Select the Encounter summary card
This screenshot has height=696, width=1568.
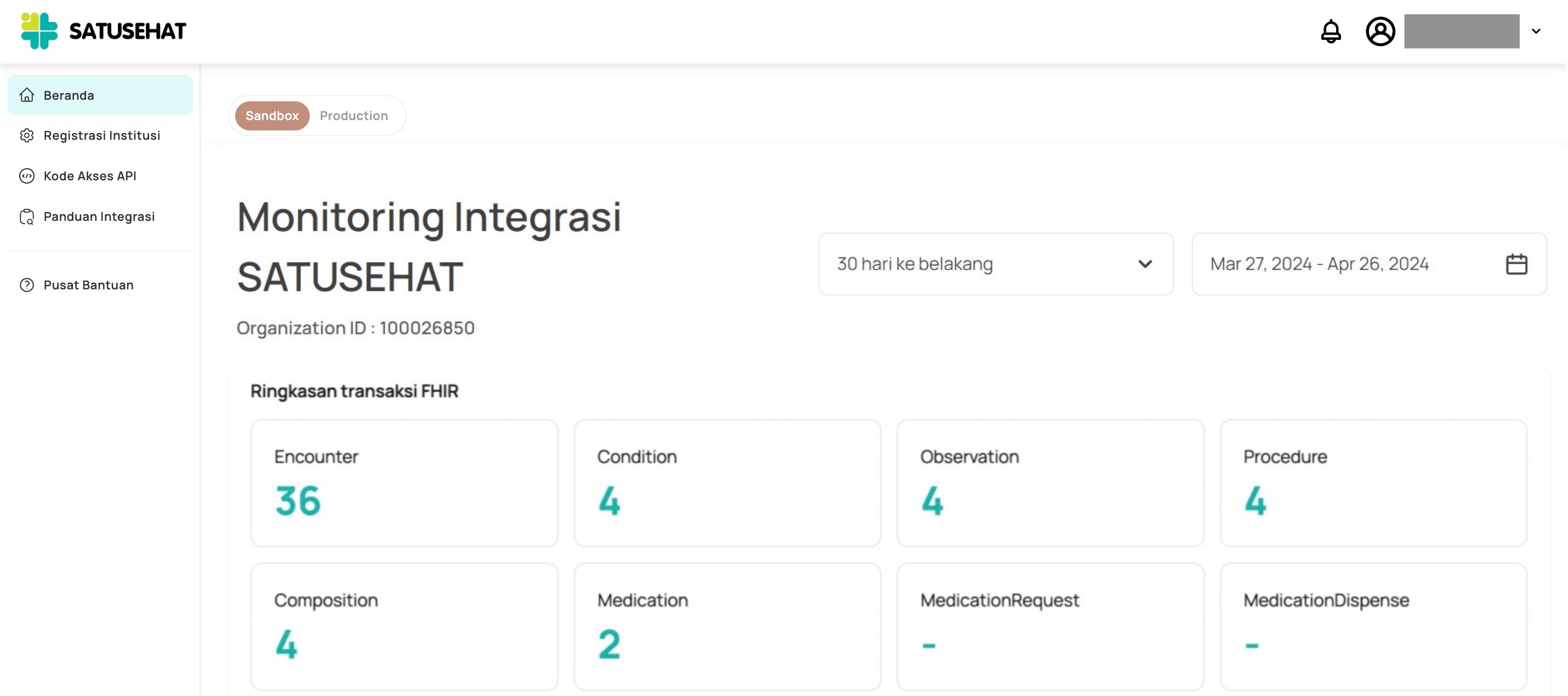[x=404, y=482]
